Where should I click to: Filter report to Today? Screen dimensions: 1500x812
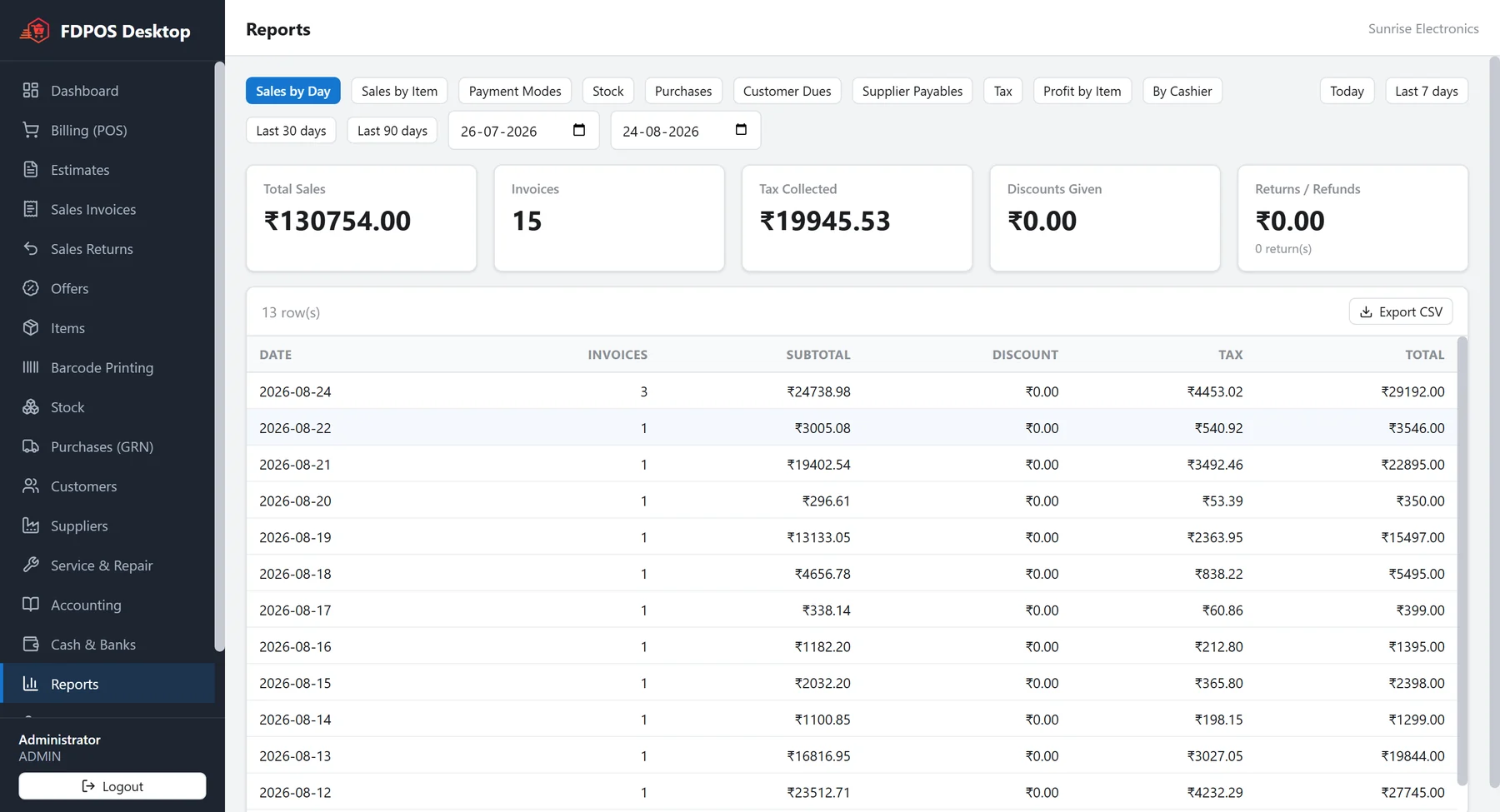pyautogui.click(x=1347, y=91)
